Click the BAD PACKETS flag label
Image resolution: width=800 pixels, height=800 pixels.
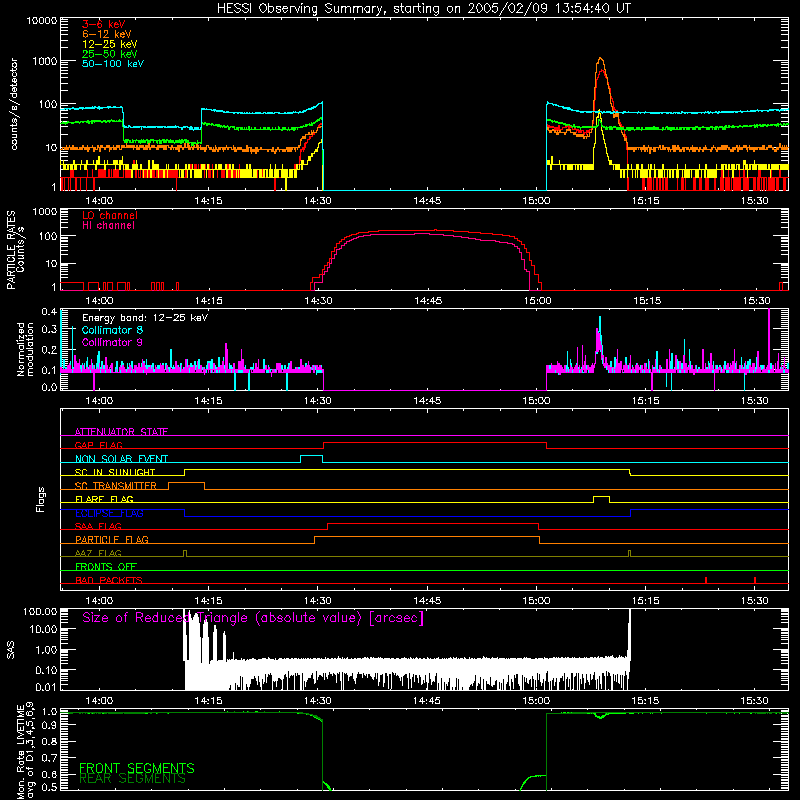coord(109,580)
